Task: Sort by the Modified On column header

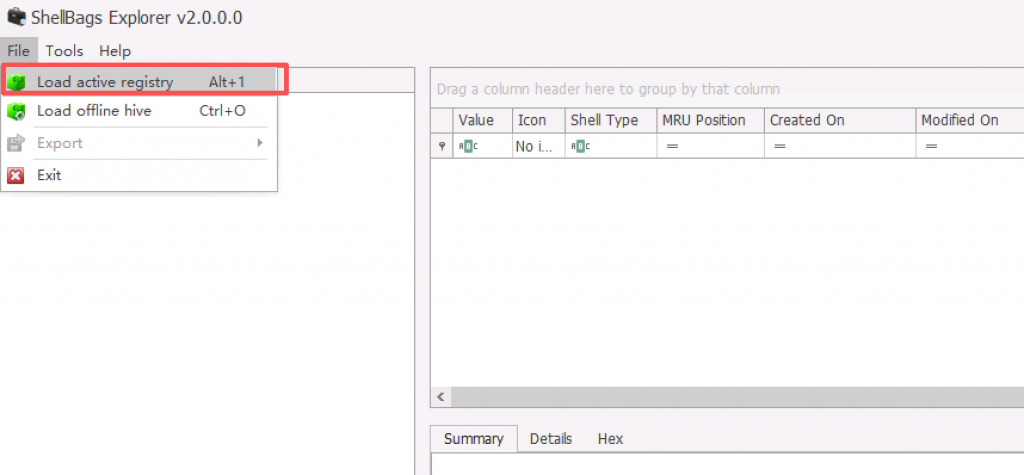Action: pyautogui.click(x=960, y=120)
